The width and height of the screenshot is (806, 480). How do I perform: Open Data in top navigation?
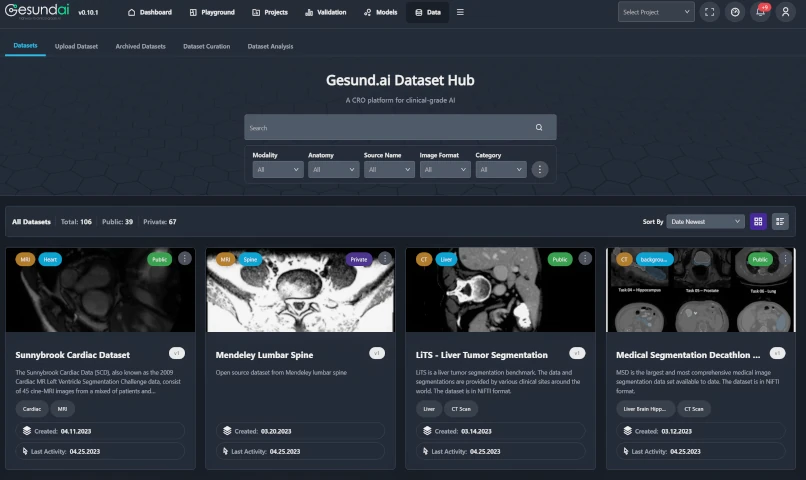(x=428, y=12)
